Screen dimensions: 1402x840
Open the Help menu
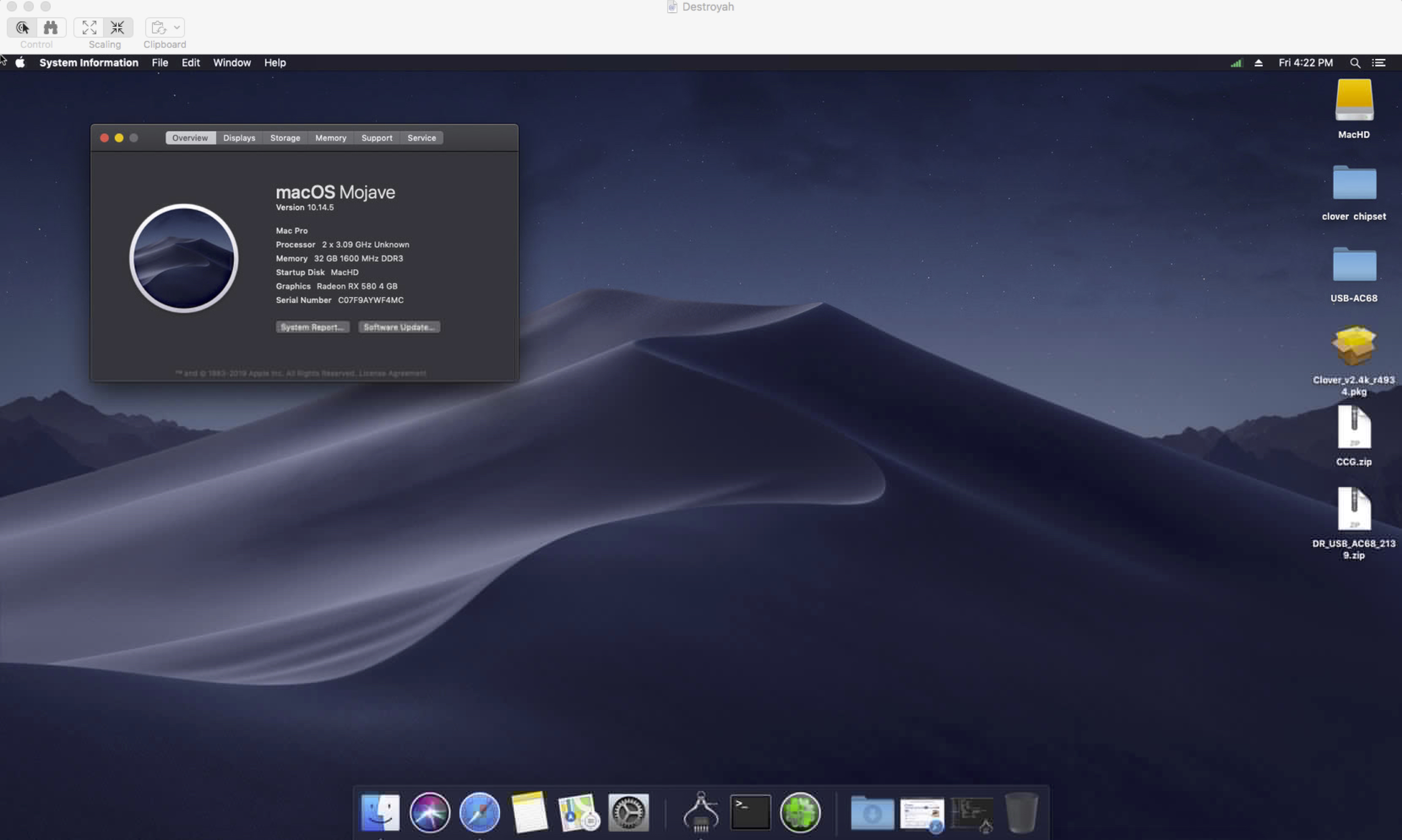tap(275, 62)
